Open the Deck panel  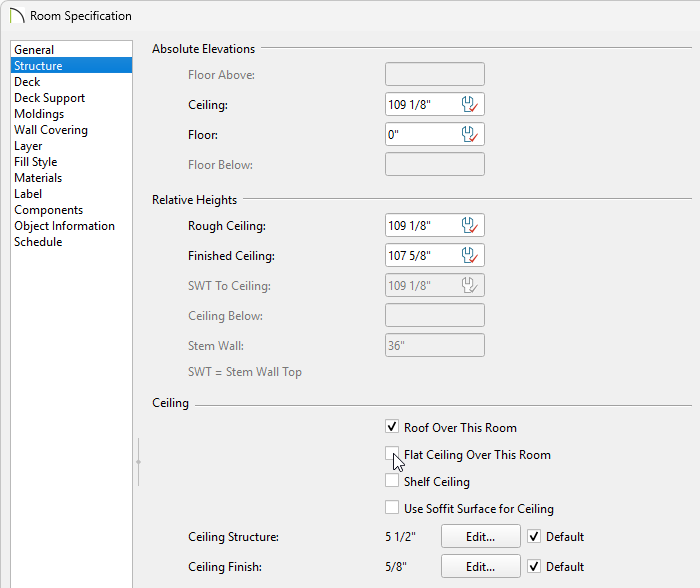[x=71, y=82]
